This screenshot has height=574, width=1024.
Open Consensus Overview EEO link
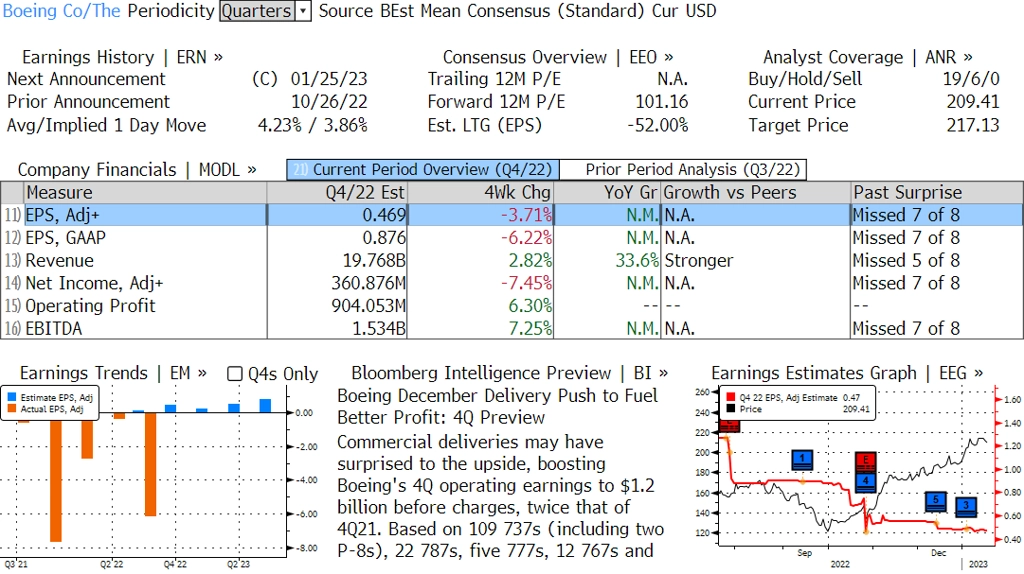[x=558, y=57]
